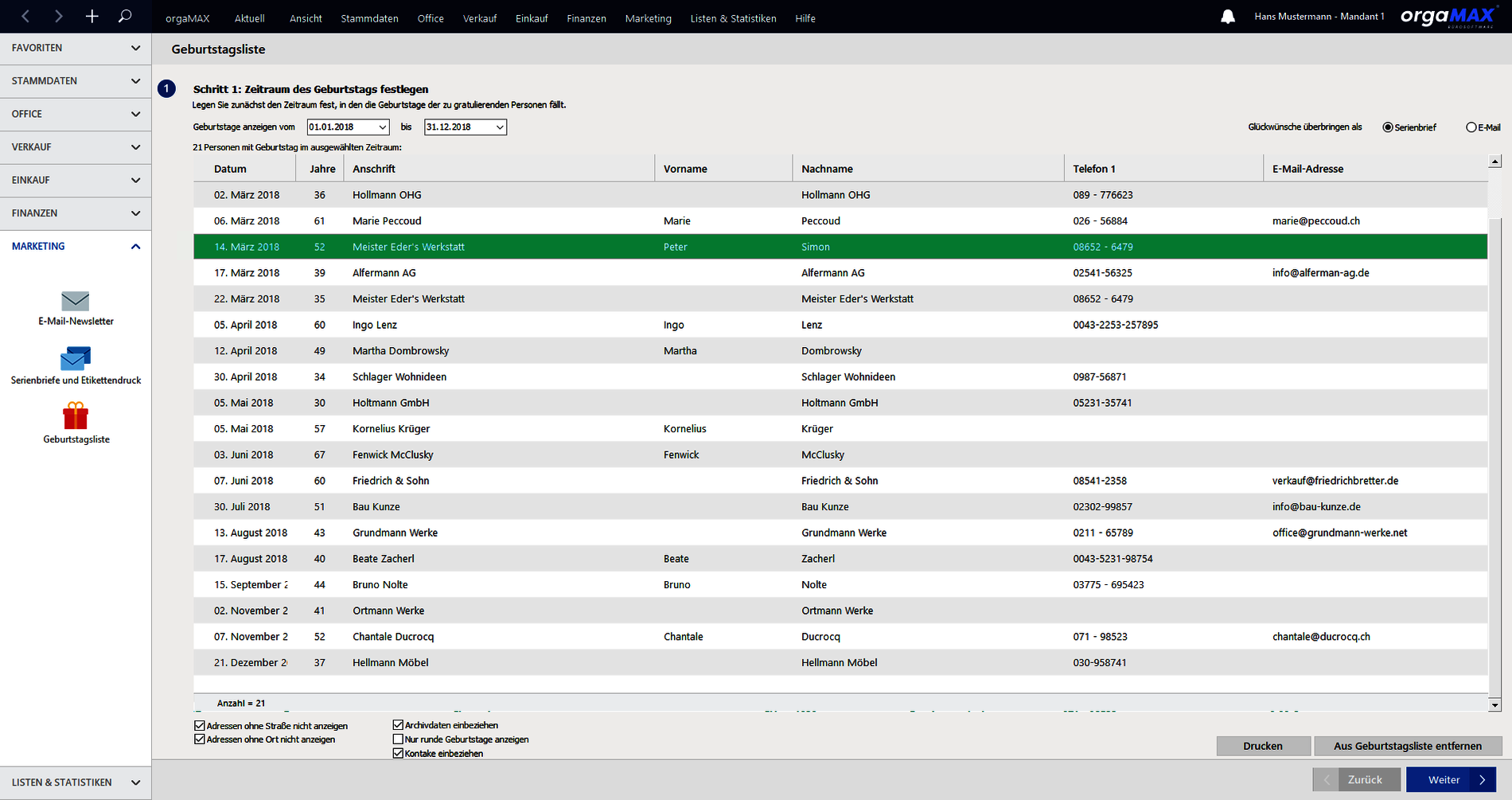
Task: Click the Drucken button
Action: click(1263, 746)
